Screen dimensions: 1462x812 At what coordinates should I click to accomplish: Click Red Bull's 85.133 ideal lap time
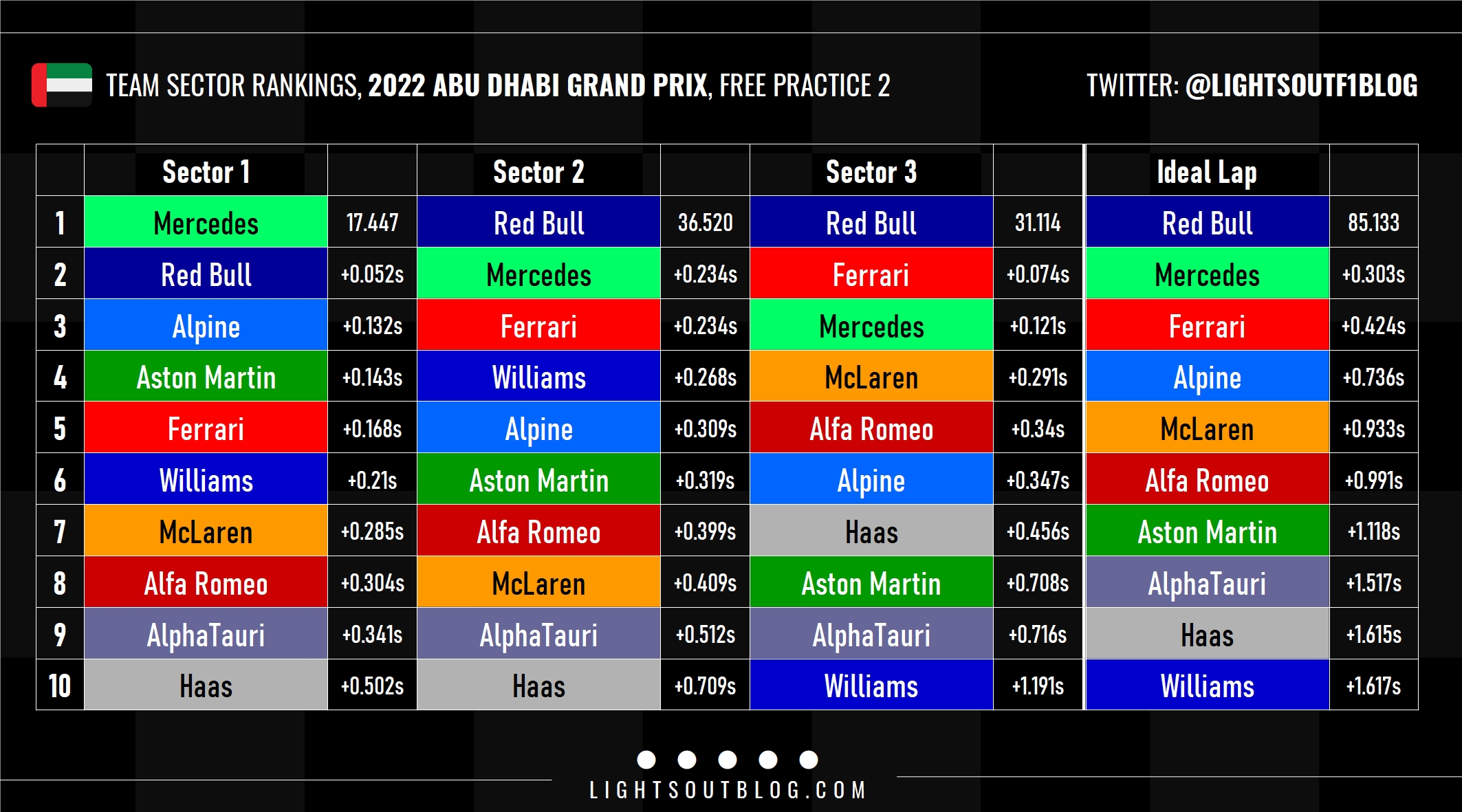(1373, 222)
